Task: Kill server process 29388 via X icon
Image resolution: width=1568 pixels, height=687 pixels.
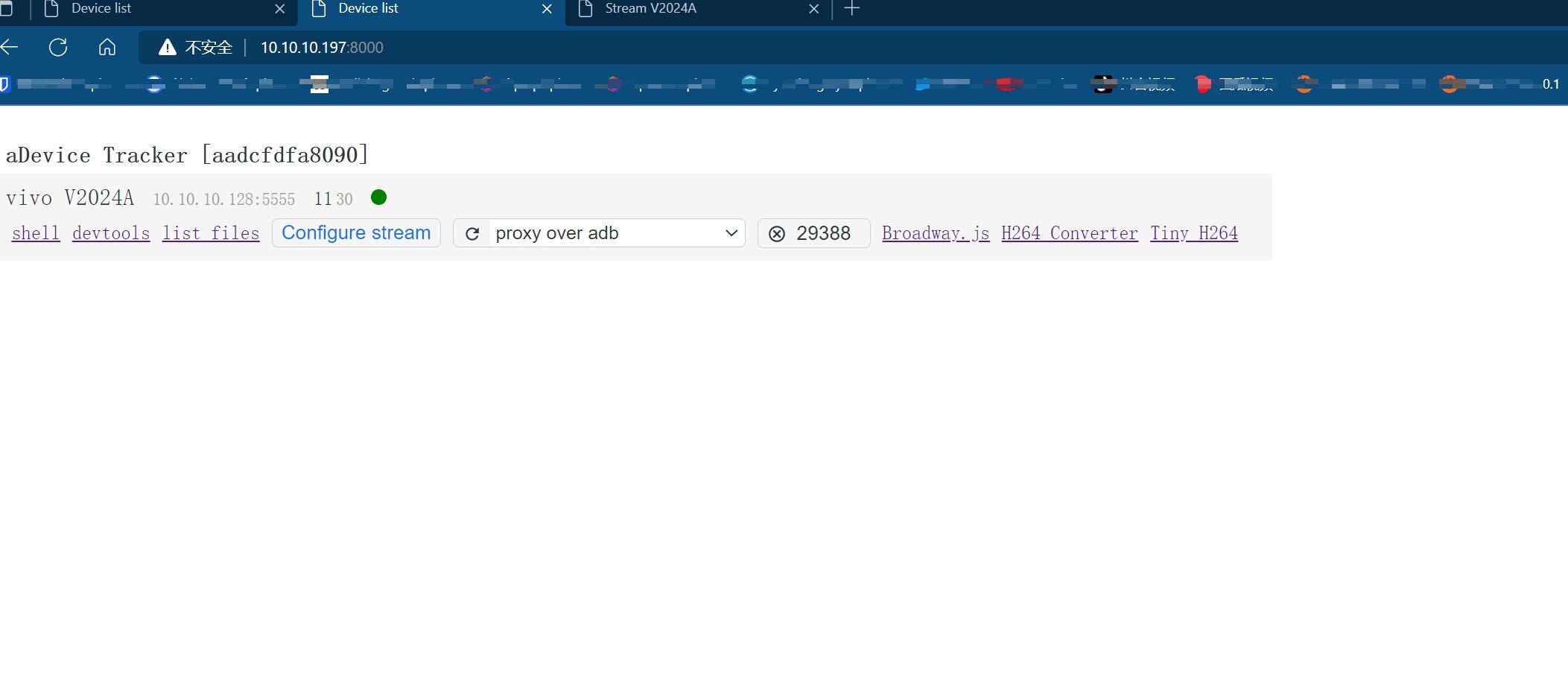Action: pyautogui.click(x=777, y=234)
